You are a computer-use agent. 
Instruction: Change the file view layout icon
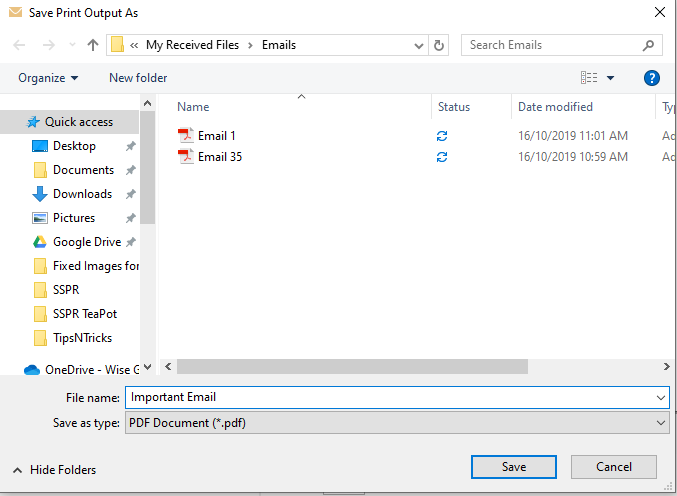click(589, 78)
